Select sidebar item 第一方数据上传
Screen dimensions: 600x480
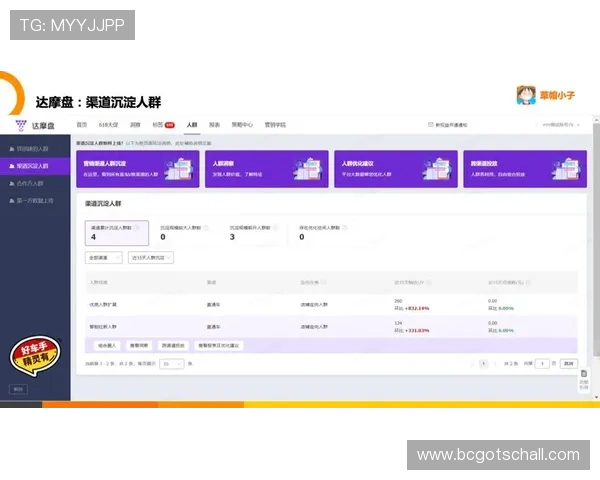(34, 201)
